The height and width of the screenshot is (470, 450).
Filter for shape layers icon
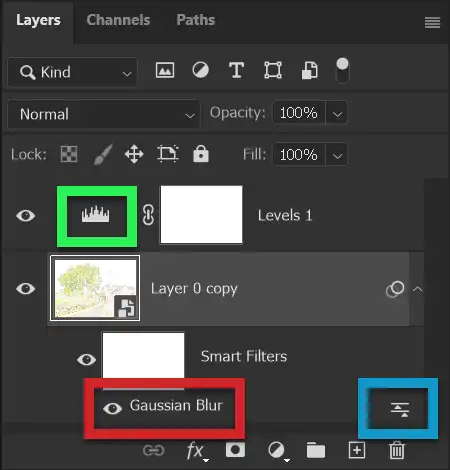273,70
